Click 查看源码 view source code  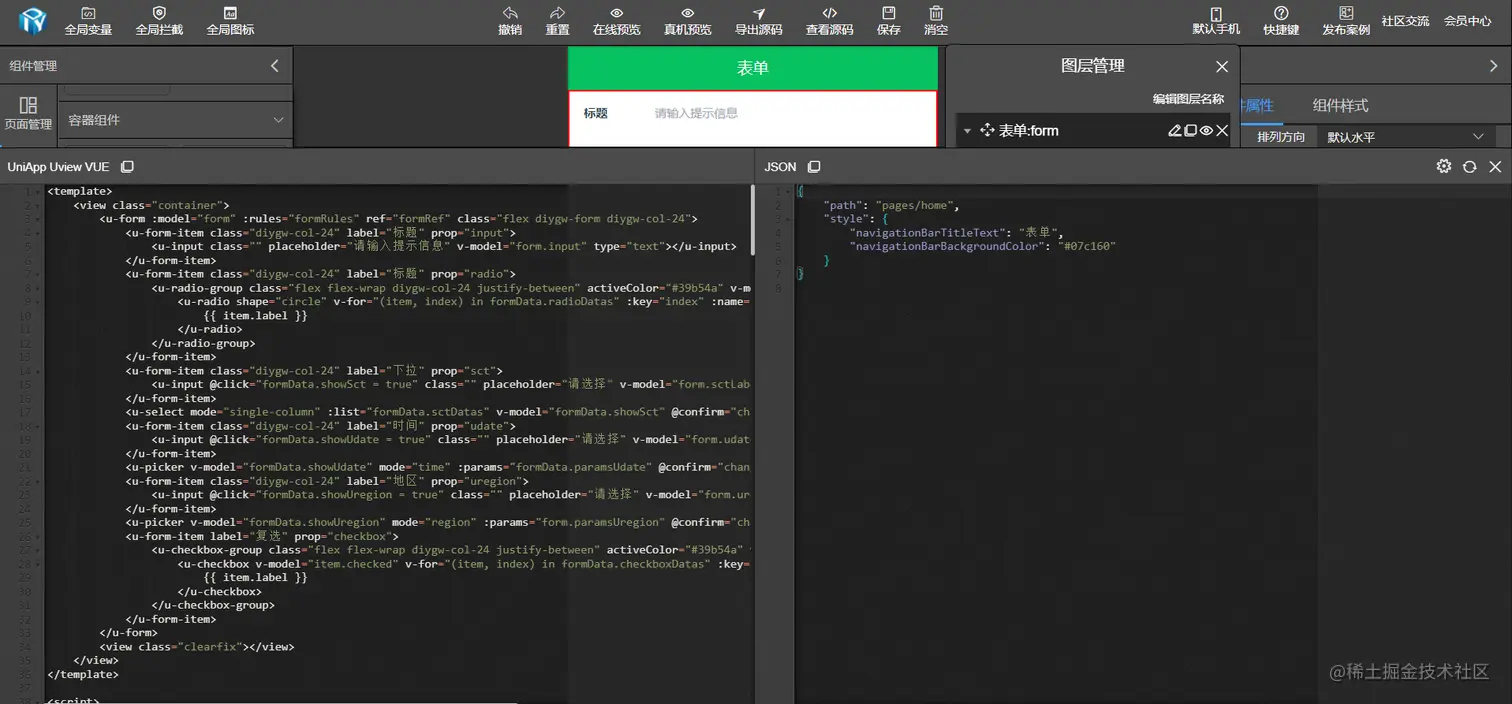(x=829, y=21)
